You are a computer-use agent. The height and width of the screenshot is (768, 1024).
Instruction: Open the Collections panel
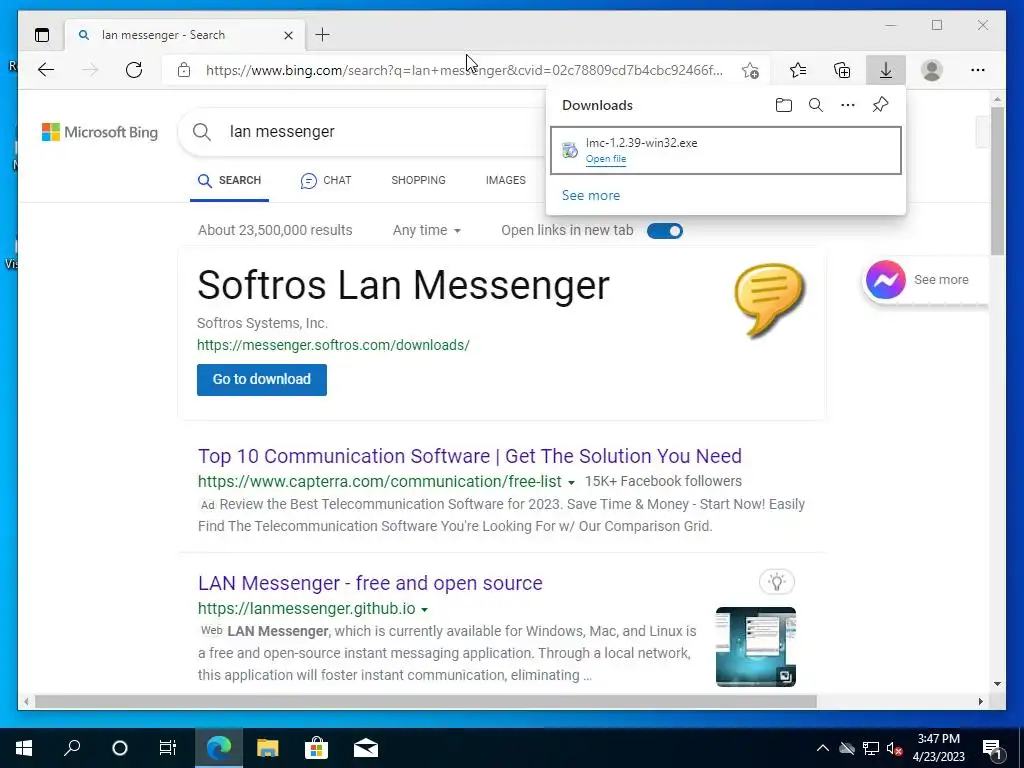pyautogui.click(x=842, y=70)
